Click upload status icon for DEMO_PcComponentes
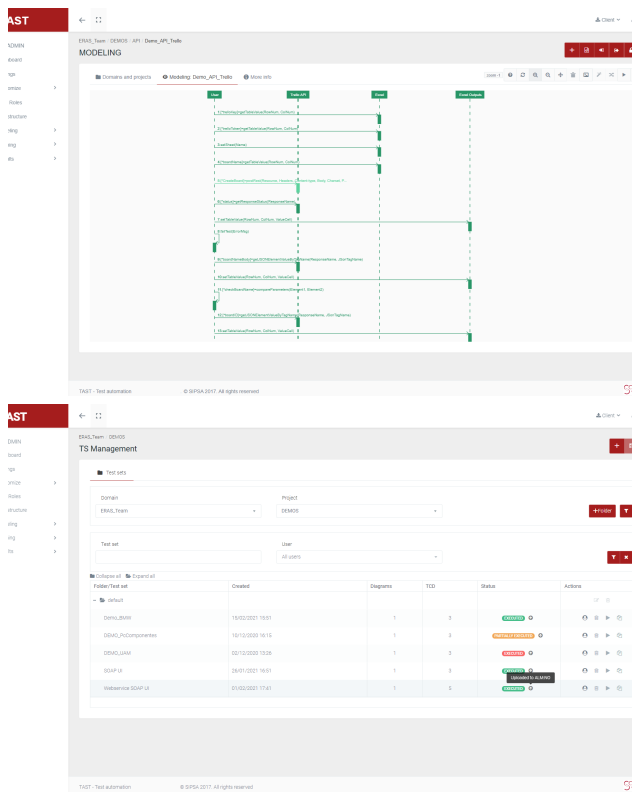Image resolution: width=640 pixels, height=800 pixels. coord(540,635)
